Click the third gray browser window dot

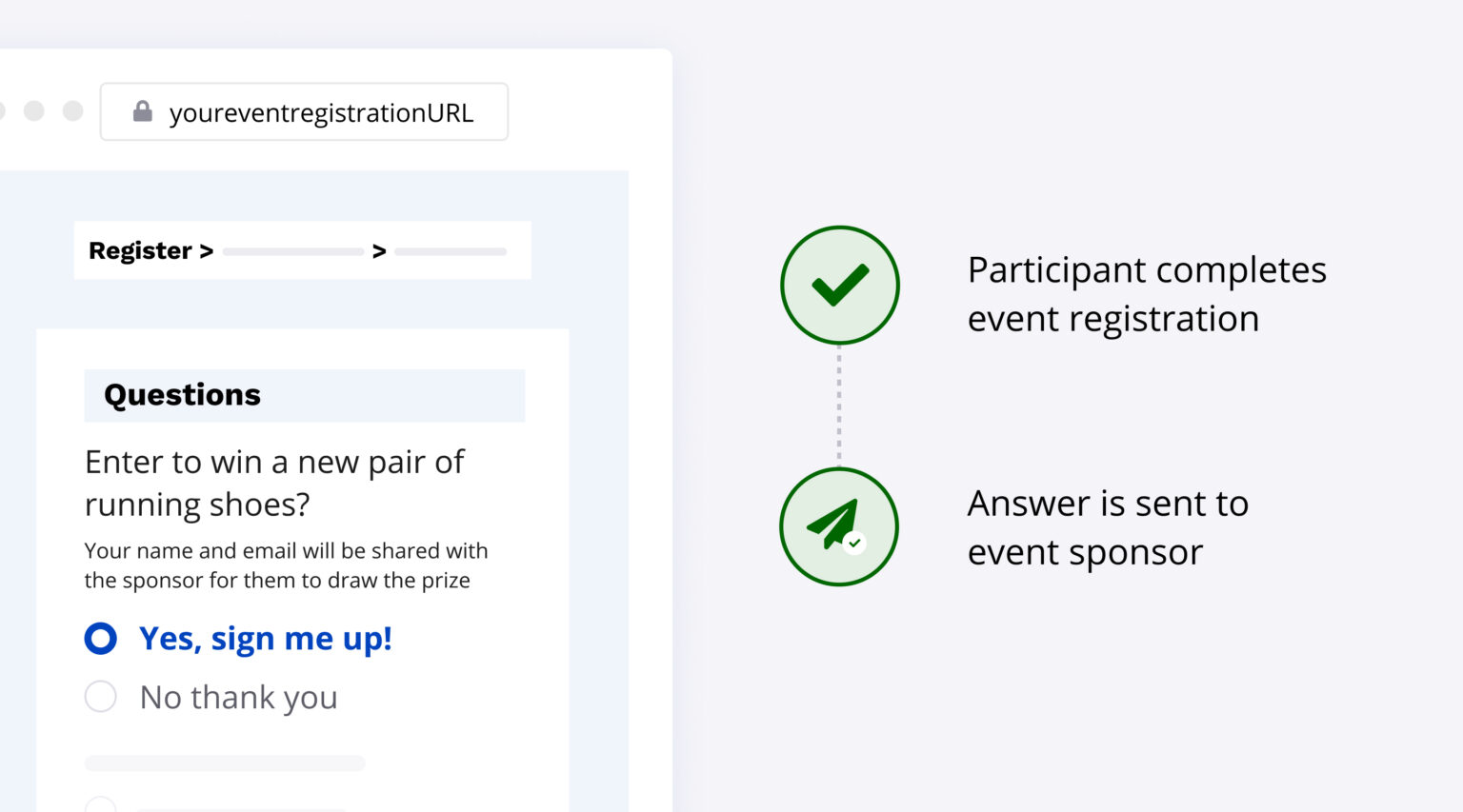pyautogui.click(x=72, y=111)
